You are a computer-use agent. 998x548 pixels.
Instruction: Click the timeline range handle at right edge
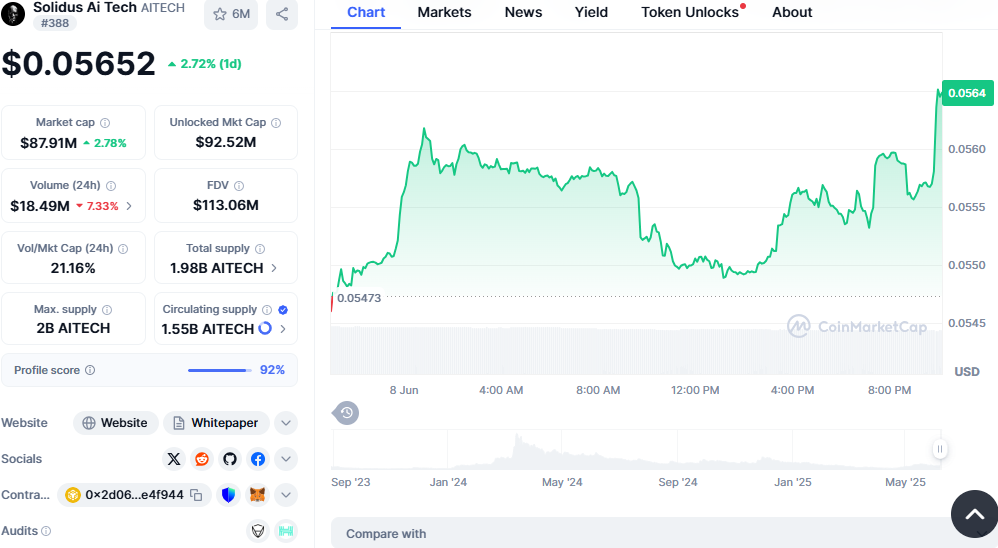click(940, 450)
